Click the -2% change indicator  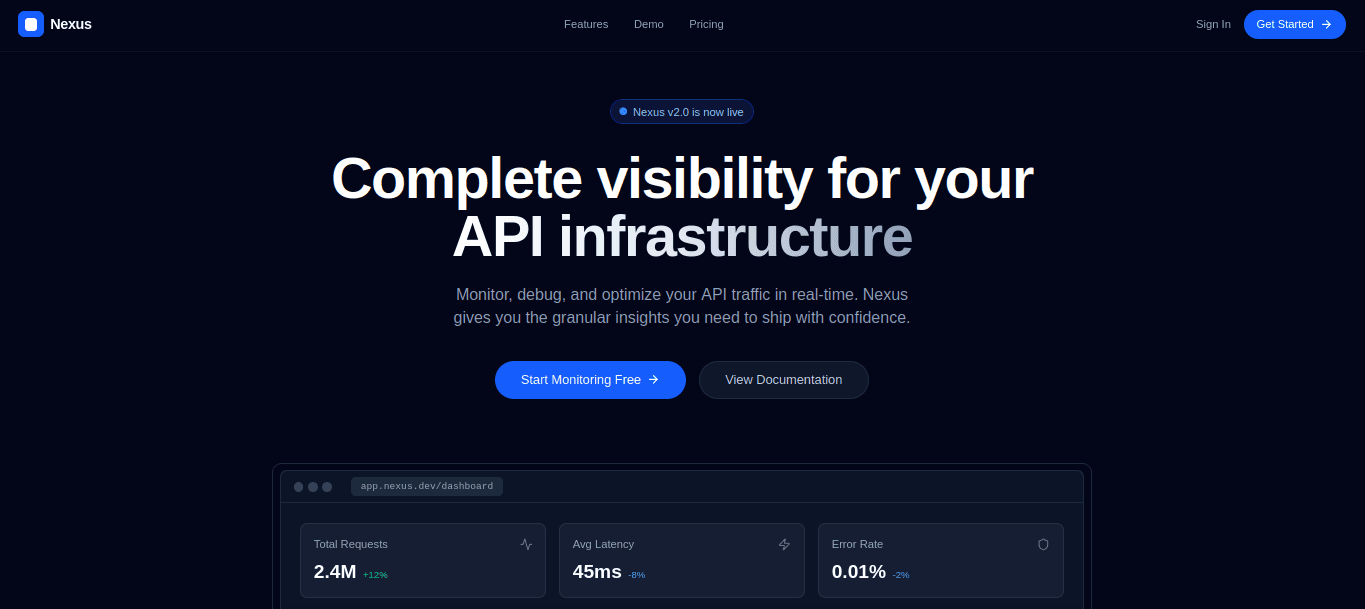pyautogui.click(x=901, y=575)
